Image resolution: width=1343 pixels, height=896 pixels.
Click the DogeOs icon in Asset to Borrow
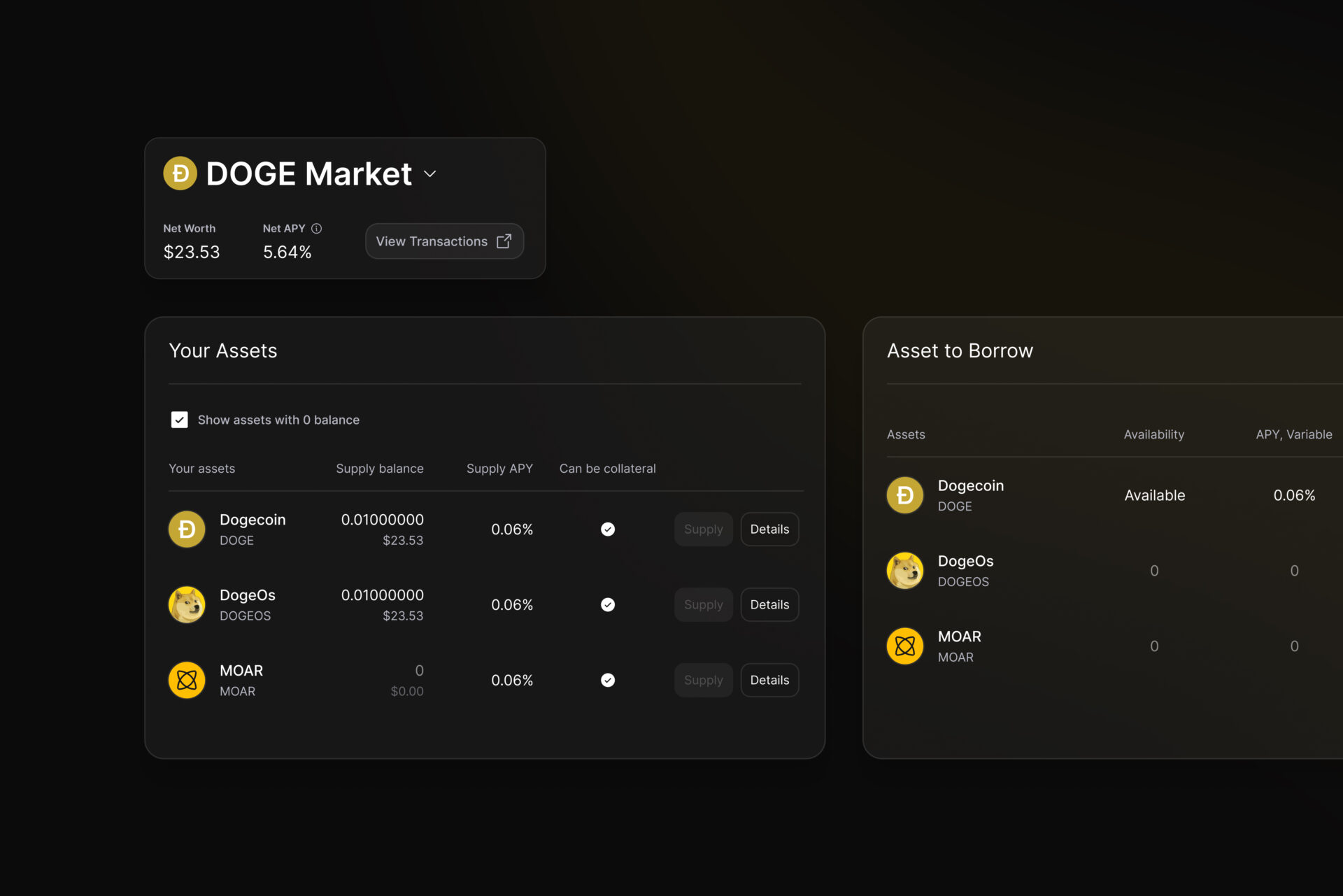pyautogui.click(x=905, y=571)
